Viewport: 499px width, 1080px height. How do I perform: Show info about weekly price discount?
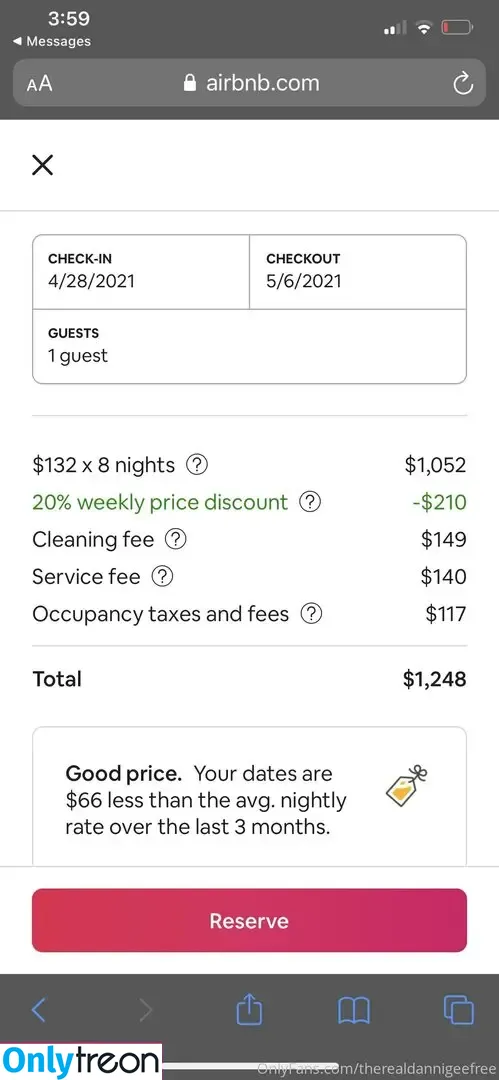click(309, 502)
